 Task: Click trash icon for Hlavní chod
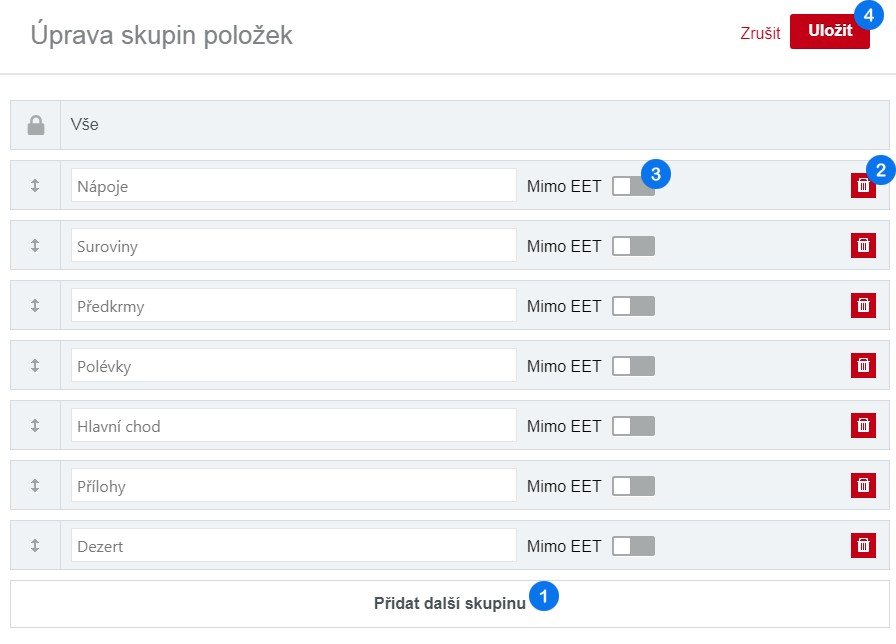(862, 426)
